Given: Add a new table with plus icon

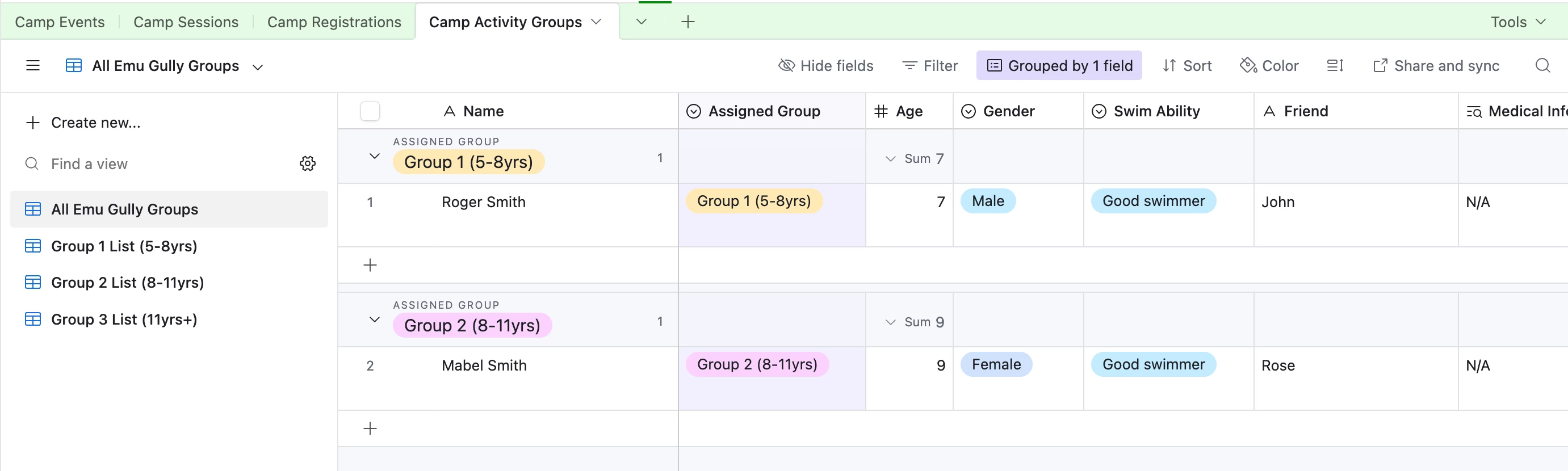Looking at the screenshot, I should 688,22.
